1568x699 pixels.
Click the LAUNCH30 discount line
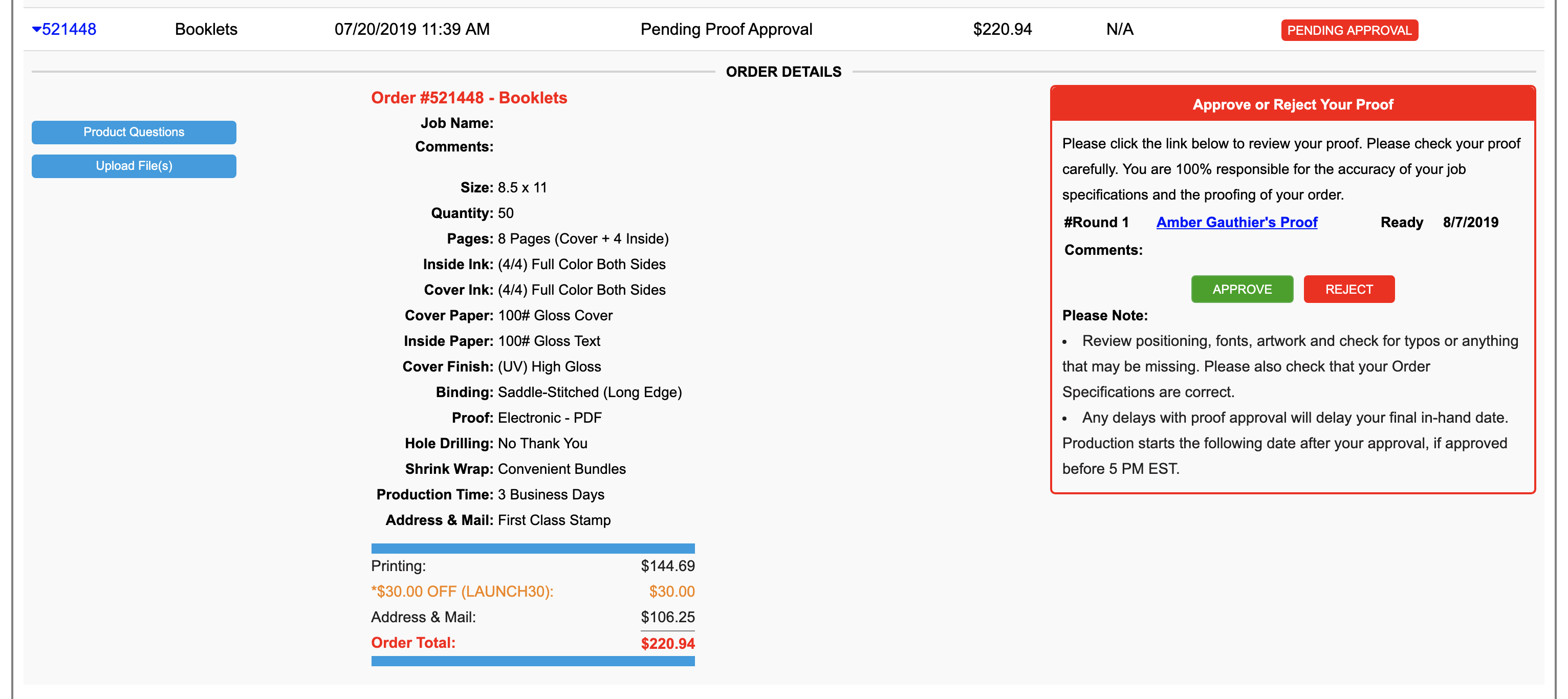[x=462, y=591]
